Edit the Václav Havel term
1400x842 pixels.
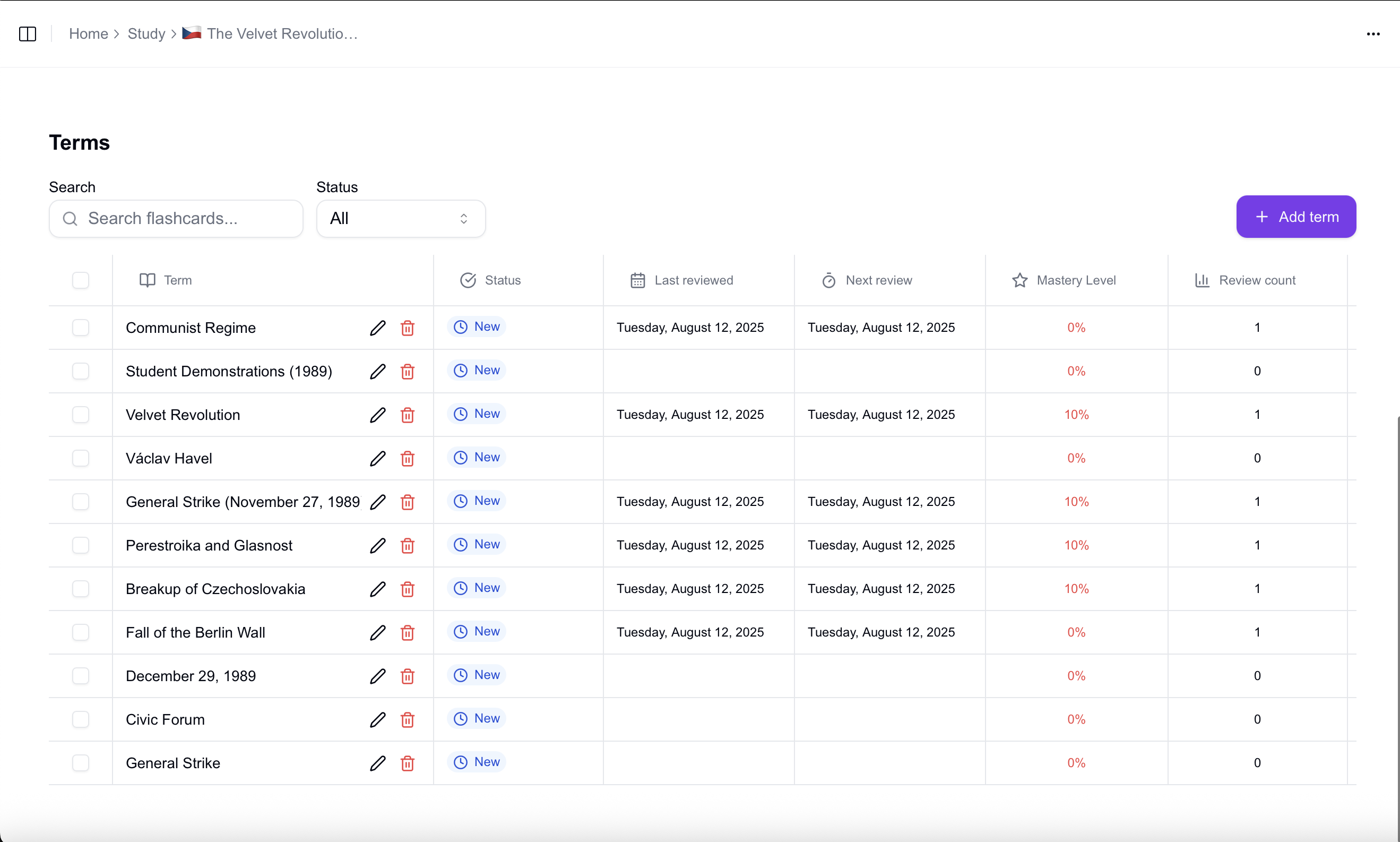(378, 459)
